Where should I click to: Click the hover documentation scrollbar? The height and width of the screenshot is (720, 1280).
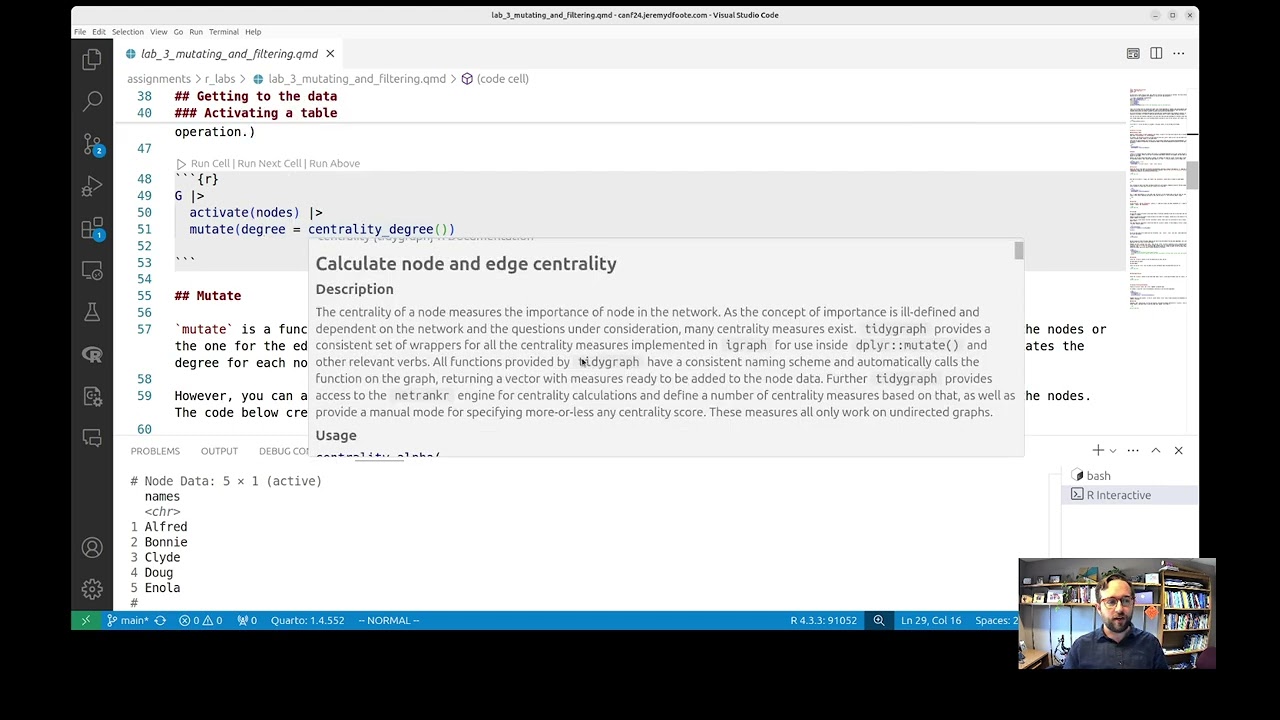pos(1018,250)
